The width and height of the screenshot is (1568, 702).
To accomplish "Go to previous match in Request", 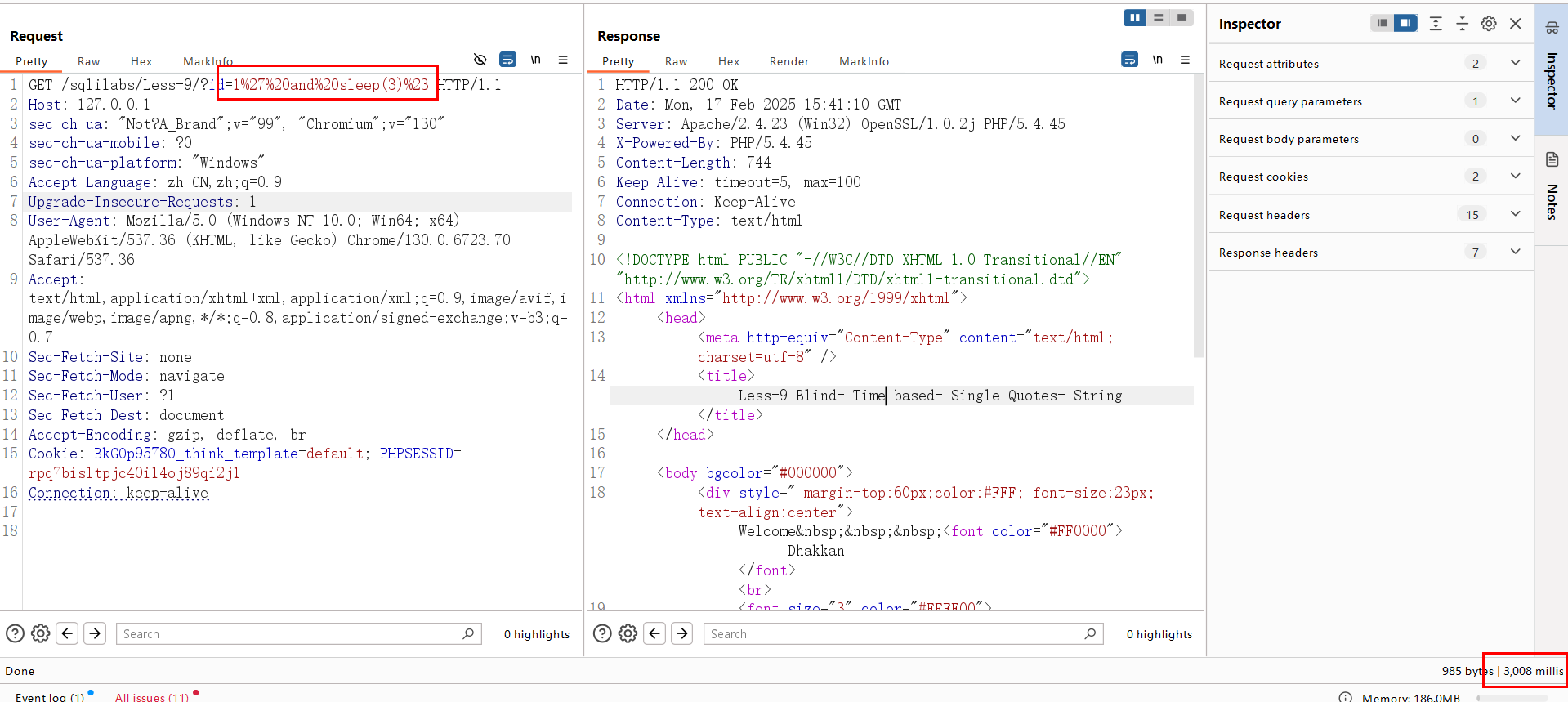I will [68, 633].
